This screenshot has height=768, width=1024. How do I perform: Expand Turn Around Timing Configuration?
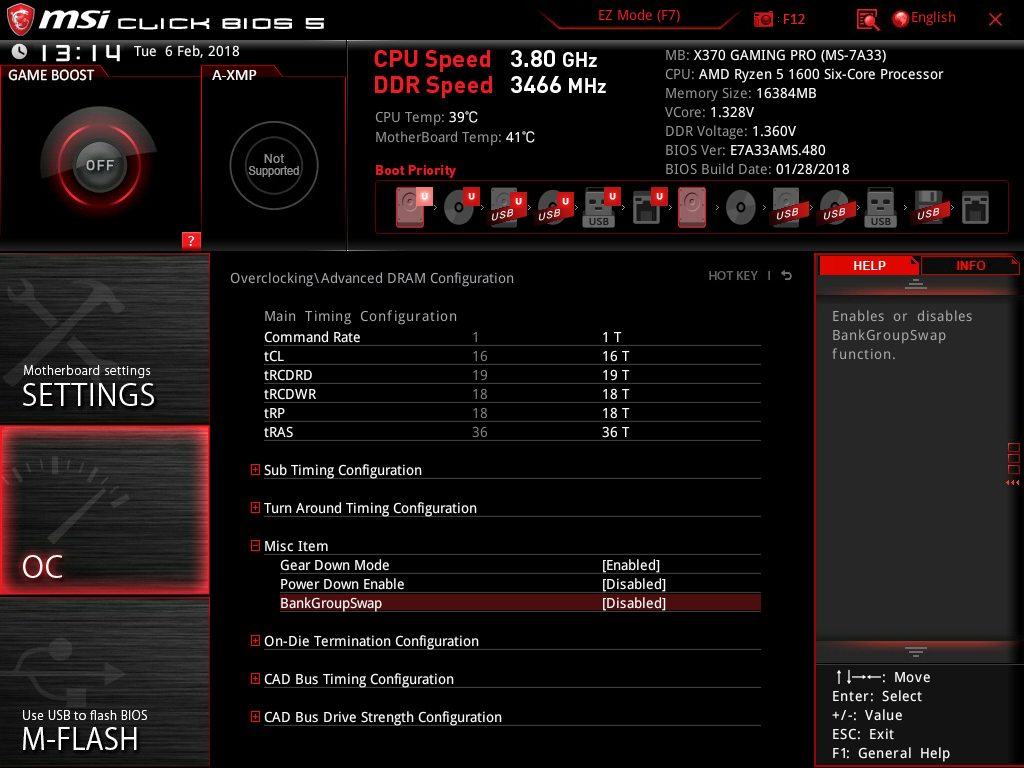click(255, 507)
